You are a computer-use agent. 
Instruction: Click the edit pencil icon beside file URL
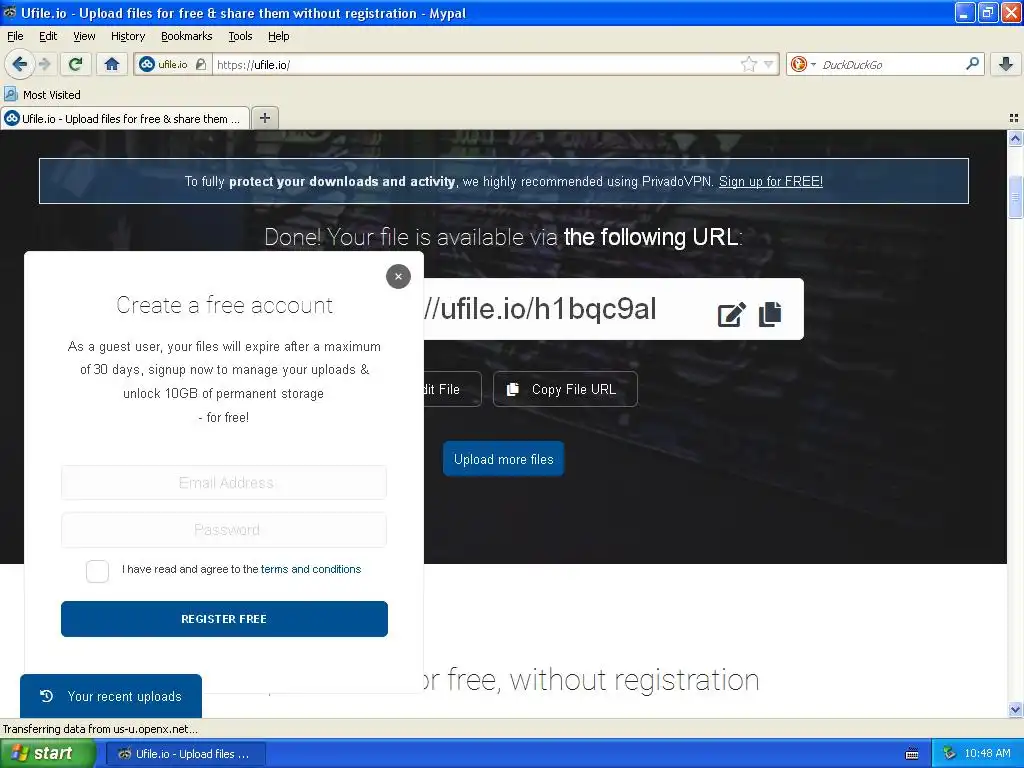(731, 314)
